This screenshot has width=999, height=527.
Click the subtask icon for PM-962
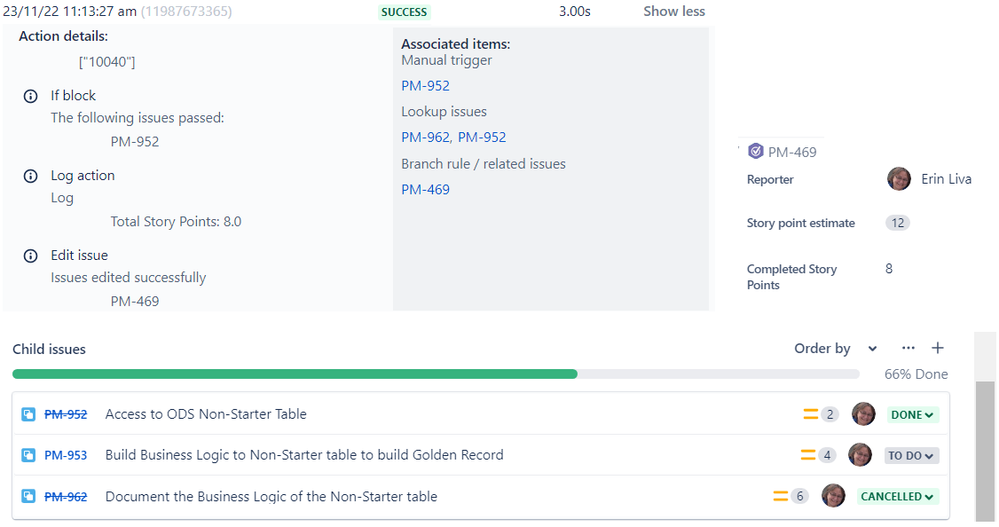click(28, 496)
